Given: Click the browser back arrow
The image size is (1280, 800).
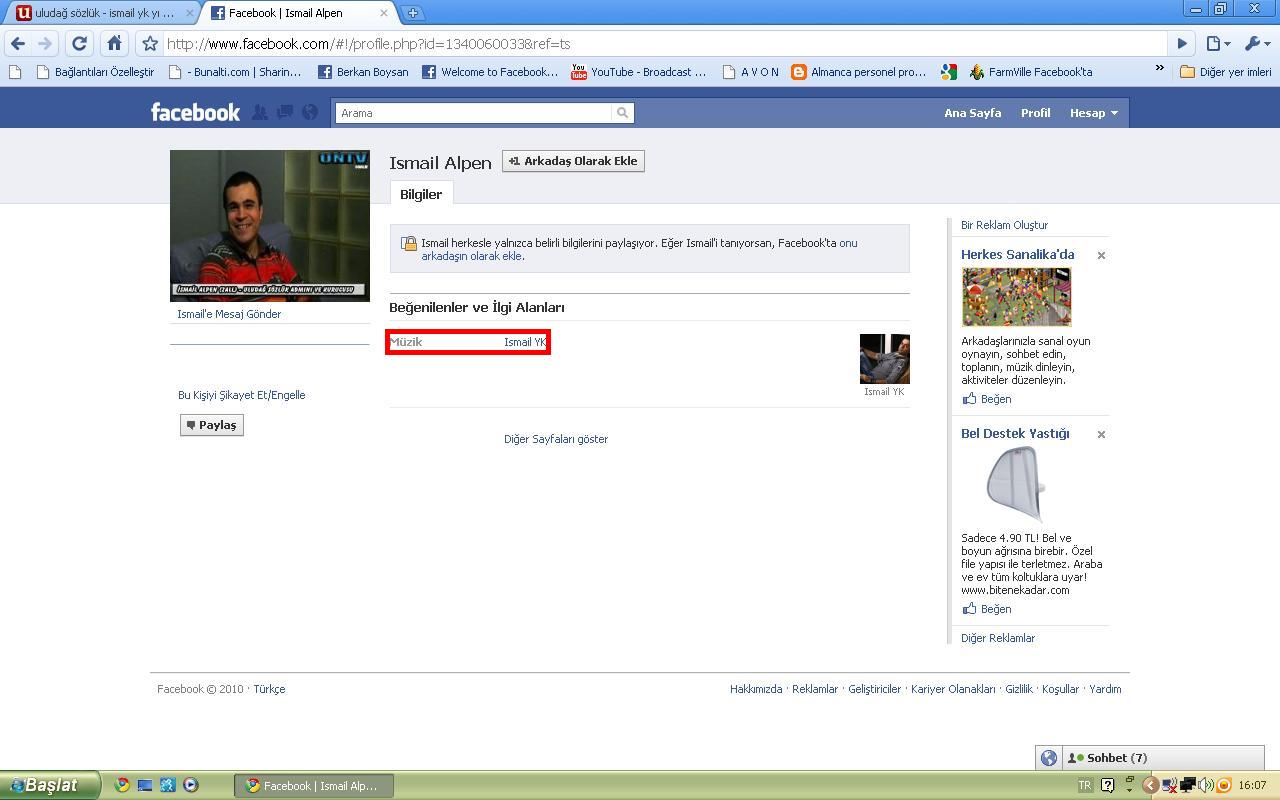Looking at the screenshot, I should click(x=18, y=44).
